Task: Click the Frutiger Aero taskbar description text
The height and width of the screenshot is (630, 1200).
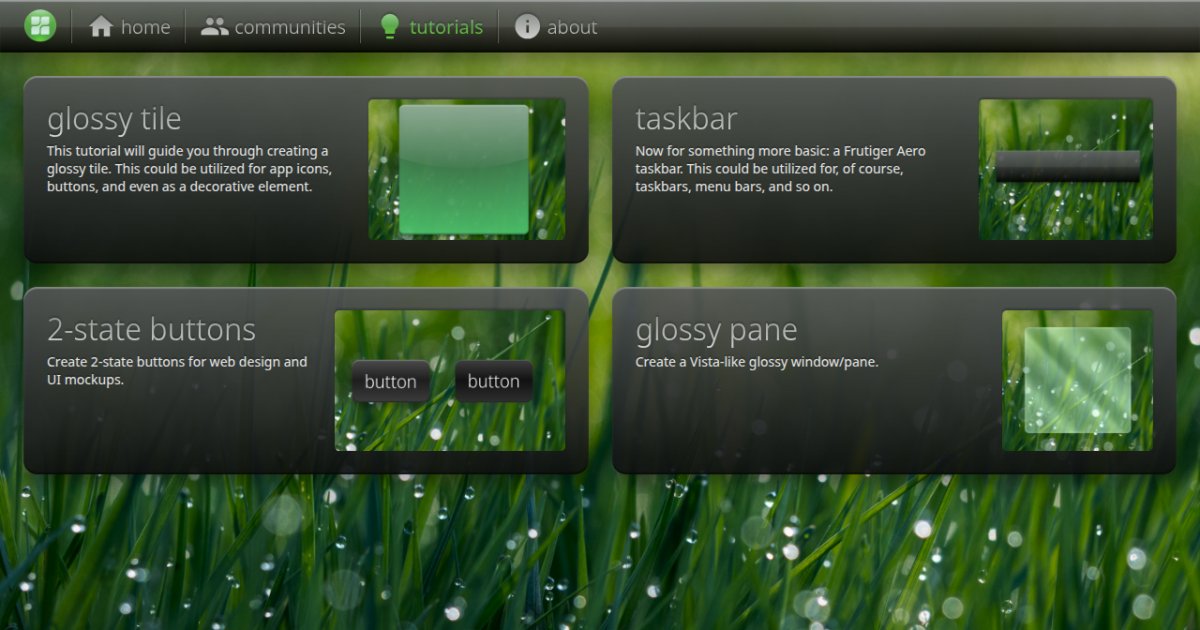Action: tap(780, 169)
